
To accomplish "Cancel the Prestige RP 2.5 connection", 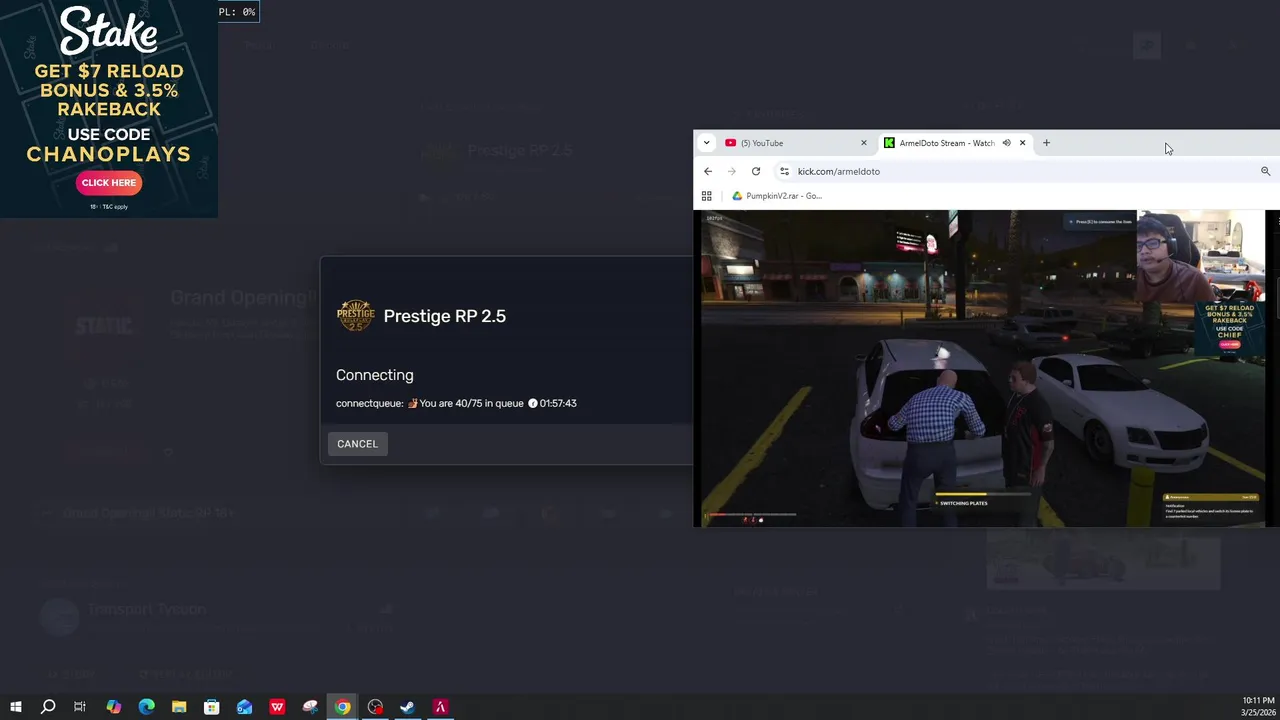I will click(357, 444).
